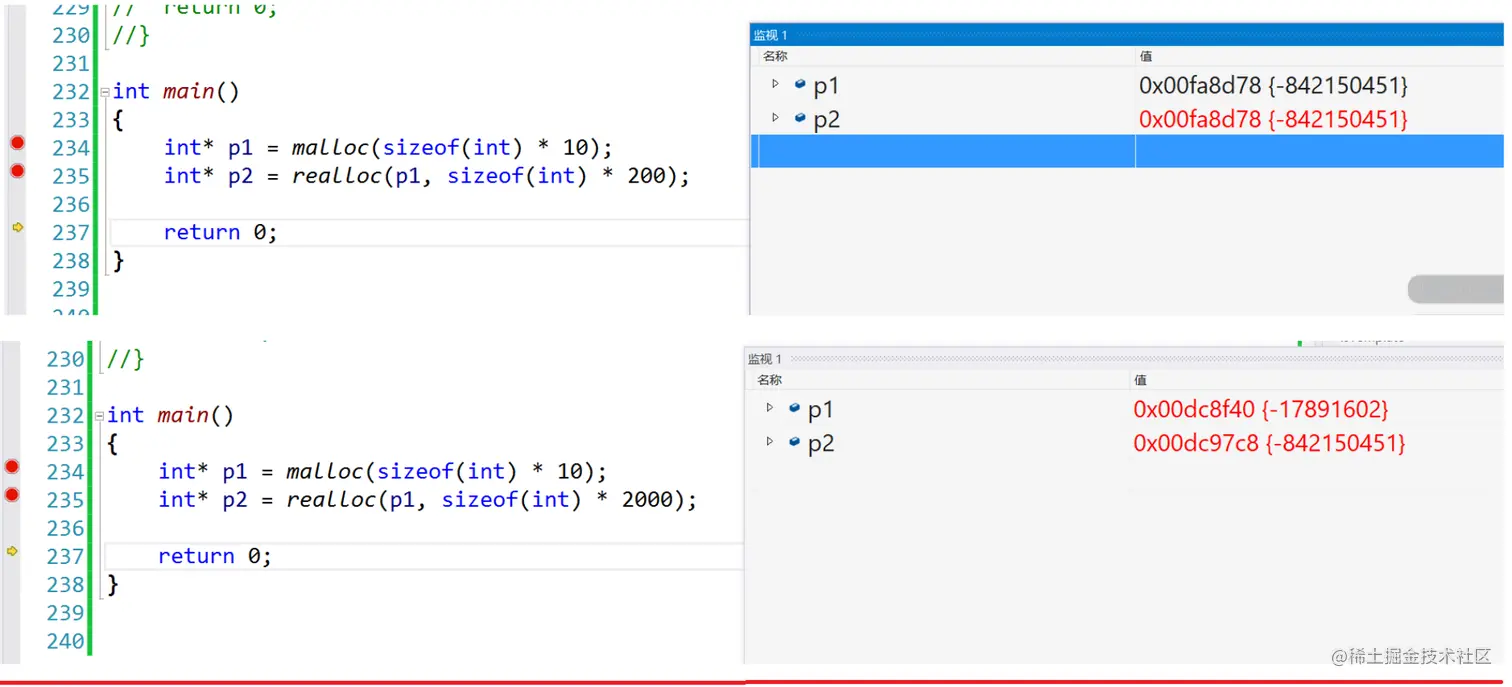The height and width of the screenshot is (687, 1512).
Task: Toggle line 234 breakpoint in lower editor
Action: pos(12,466)
